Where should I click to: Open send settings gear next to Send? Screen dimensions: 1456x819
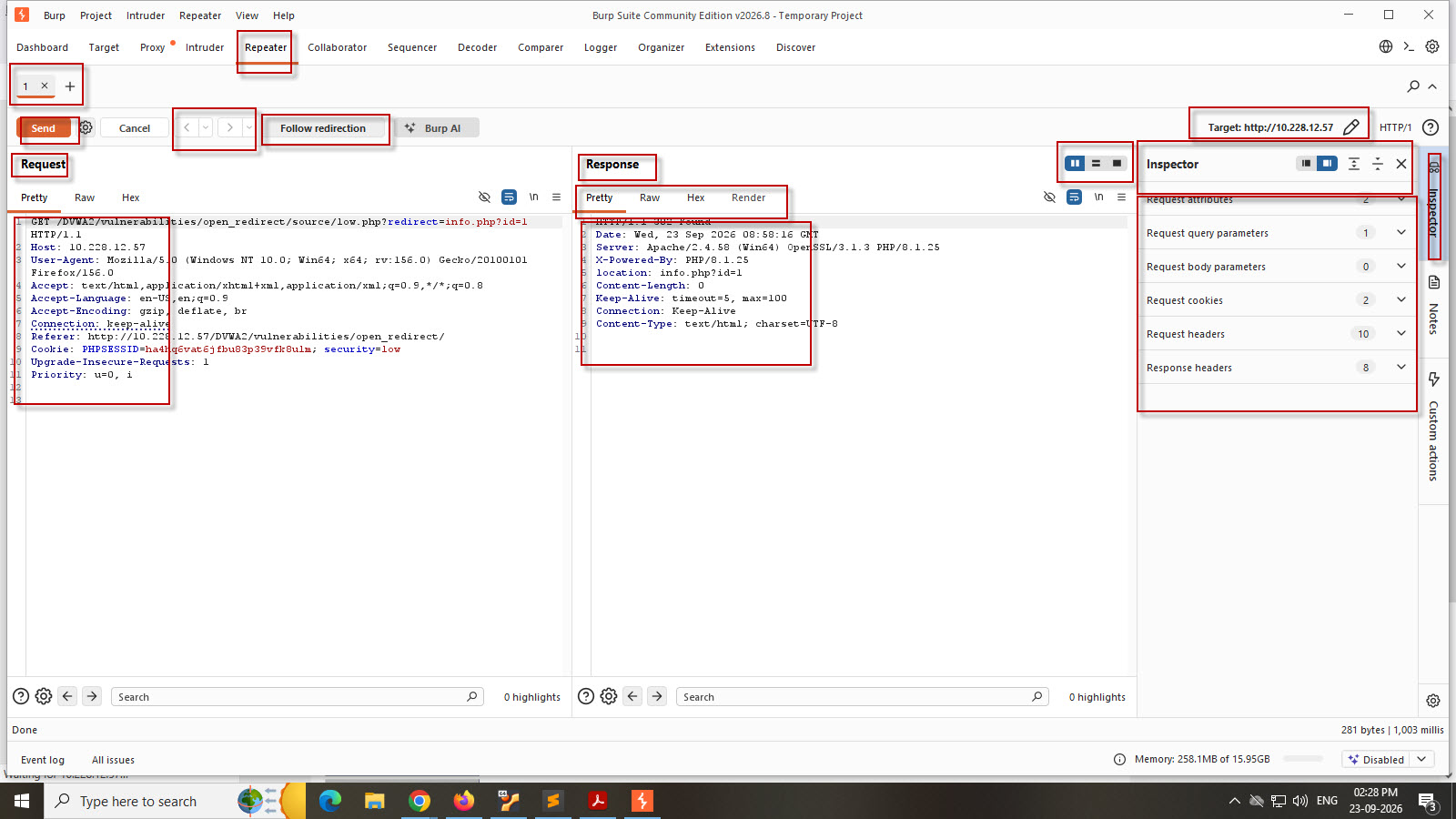pyautogui.click(x=86, y=127)
